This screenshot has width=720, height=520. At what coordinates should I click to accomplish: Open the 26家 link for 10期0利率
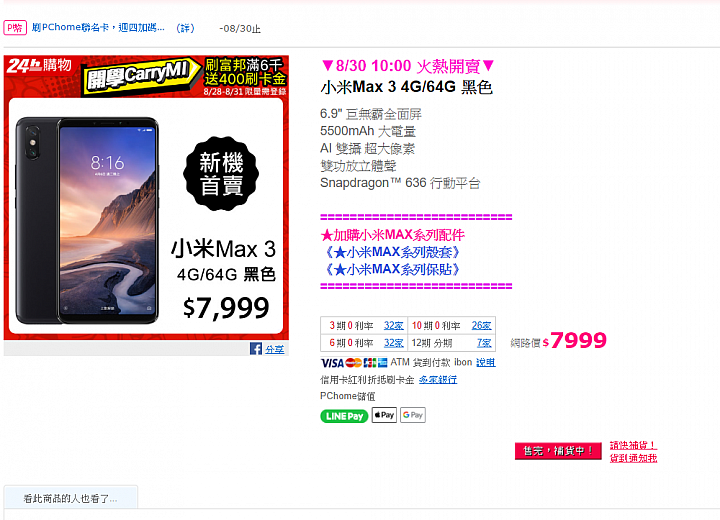point(481,326)
